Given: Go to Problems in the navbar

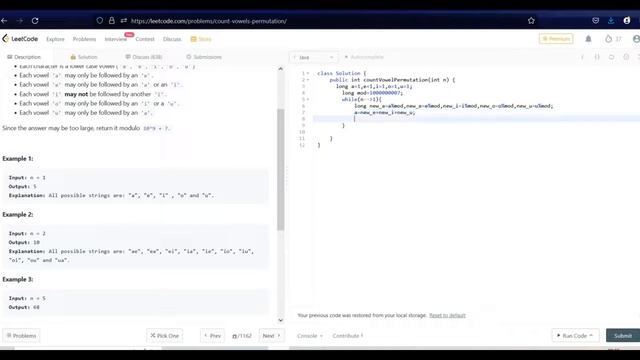Looking at the screenshot, I should click(x=84, y=39).
